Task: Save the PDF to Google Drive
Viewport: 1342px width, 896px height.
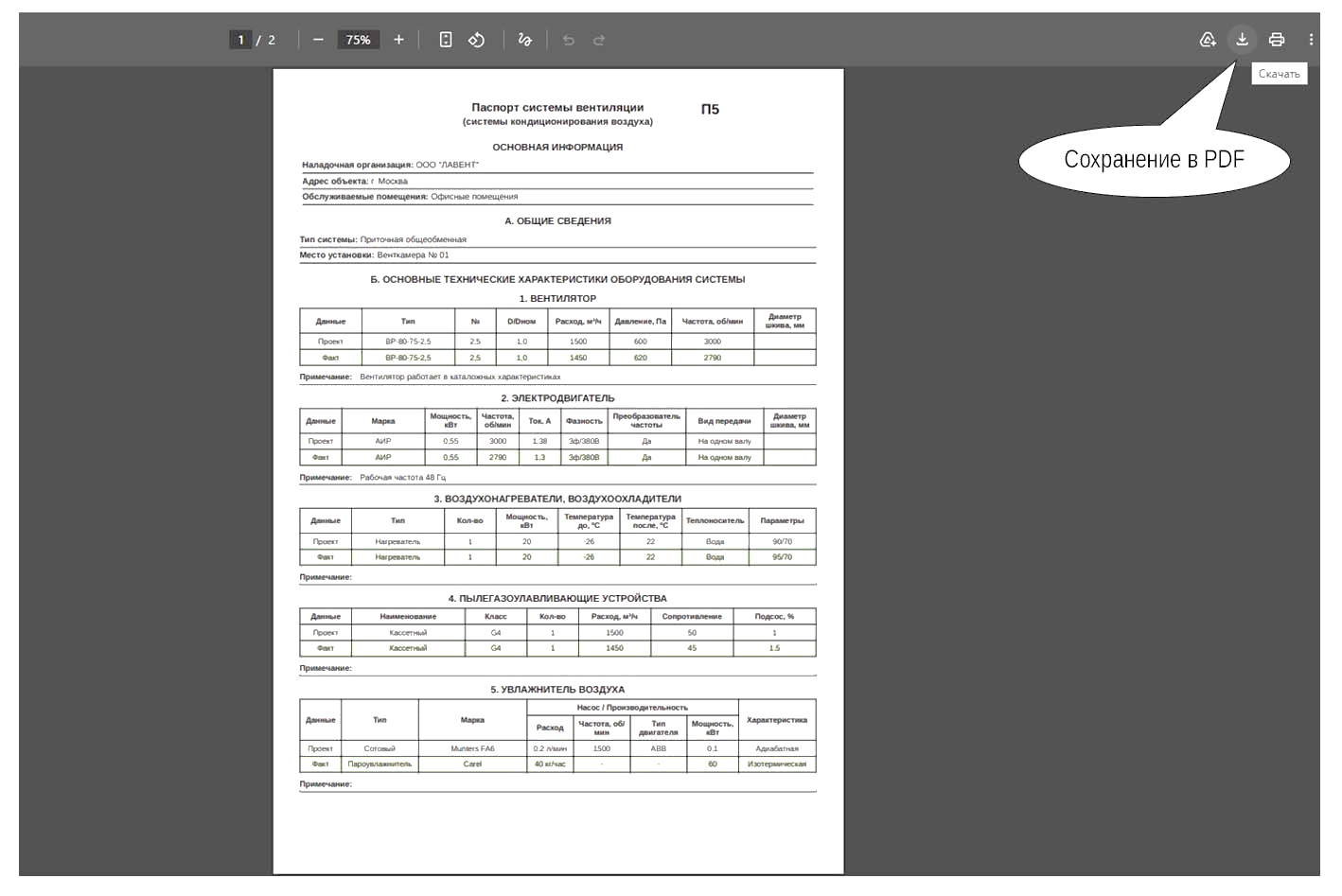Action: pos(1208,40)
